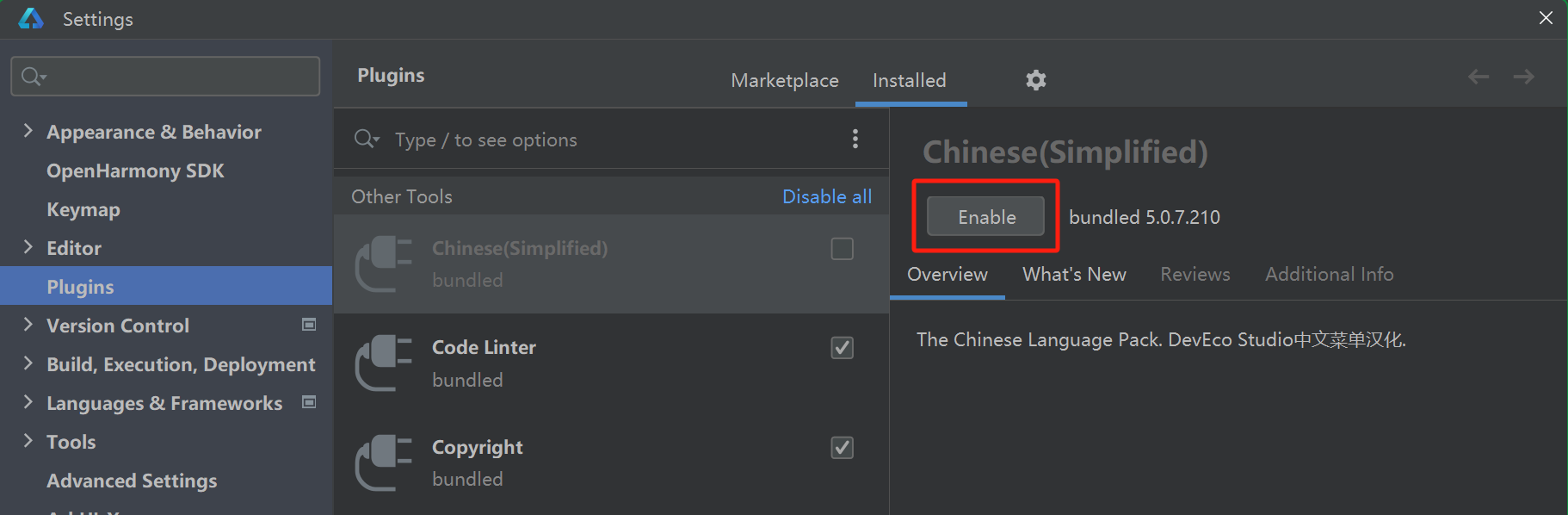Select Keymap in the settings tree

coord(83,209)
